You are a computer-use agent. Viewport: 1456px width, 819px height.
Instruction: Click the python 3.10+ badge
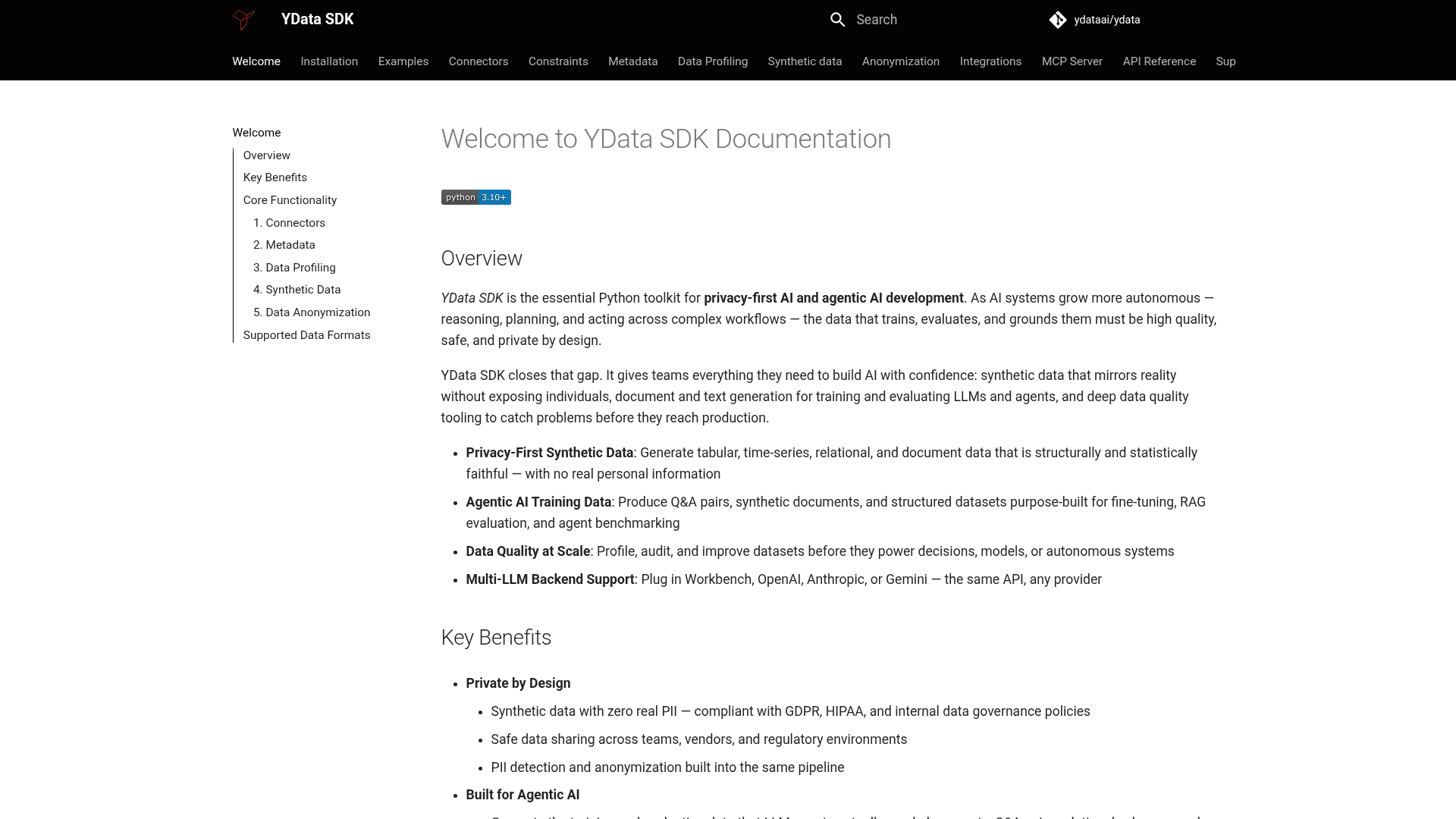pyautogui.click(x=476, y=197)
